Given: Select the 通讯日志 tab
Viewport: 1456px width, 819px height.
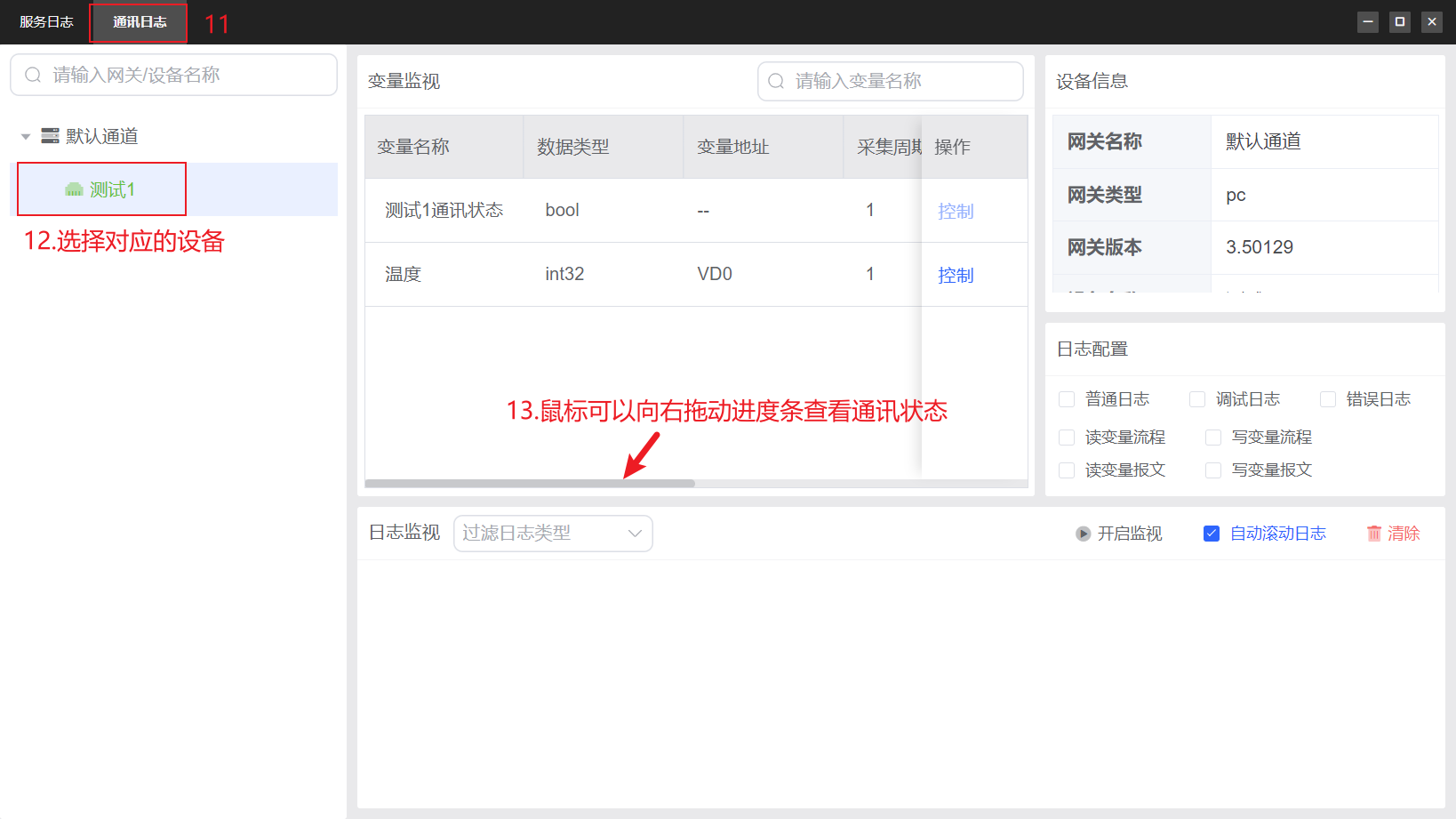Looking at the screenshot, I should [x=138, y=21].
